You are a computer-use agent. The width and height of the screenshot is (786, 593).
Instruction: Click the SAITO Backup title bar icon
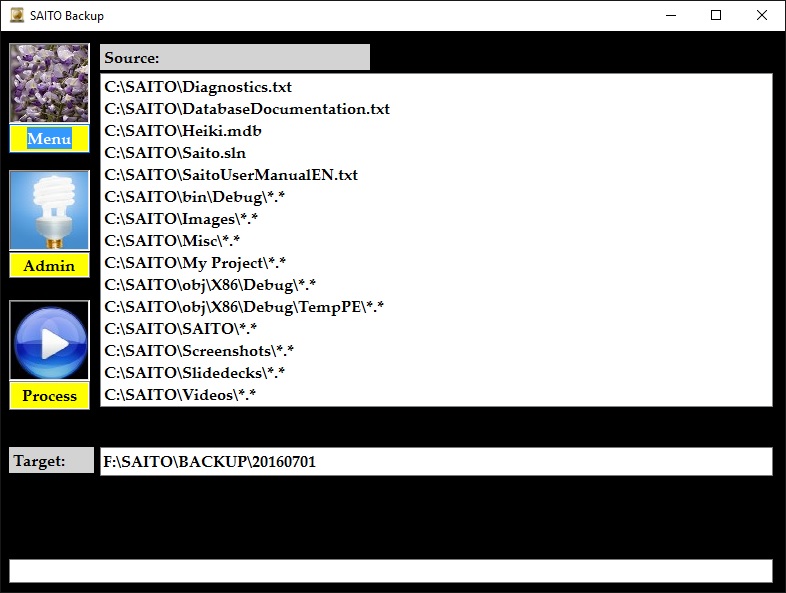click(17, 15)
